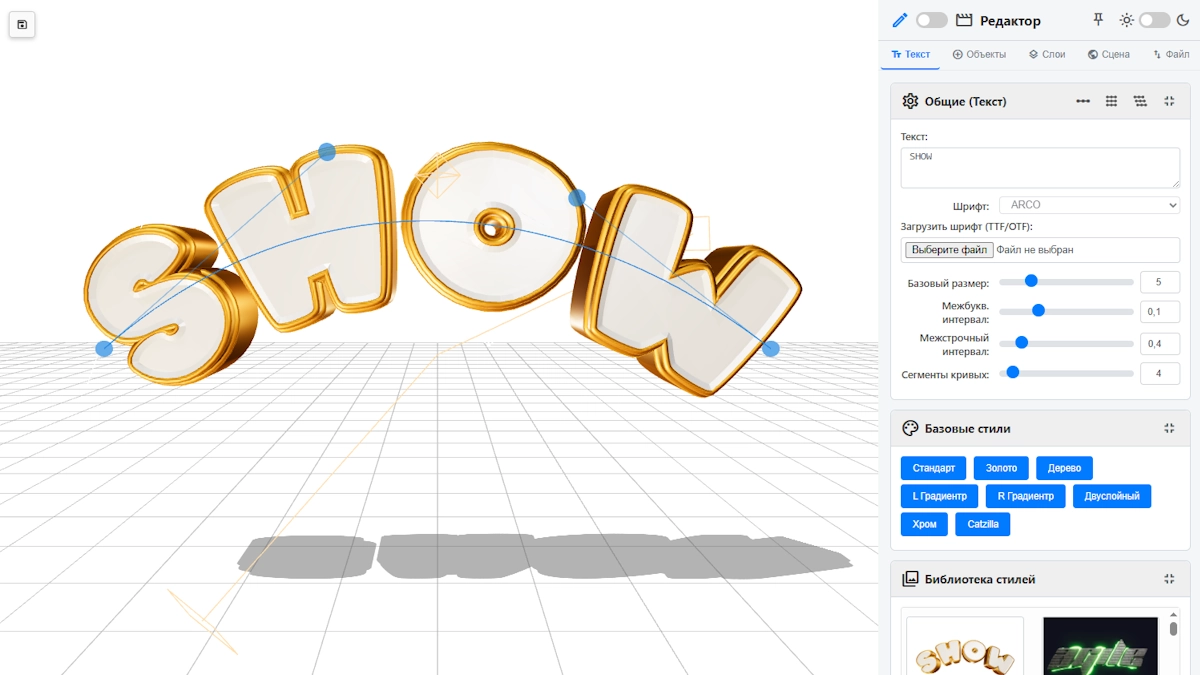The image size is (1200, 675).
Task: Apply the Дерево style
Action: (1064, 468)
